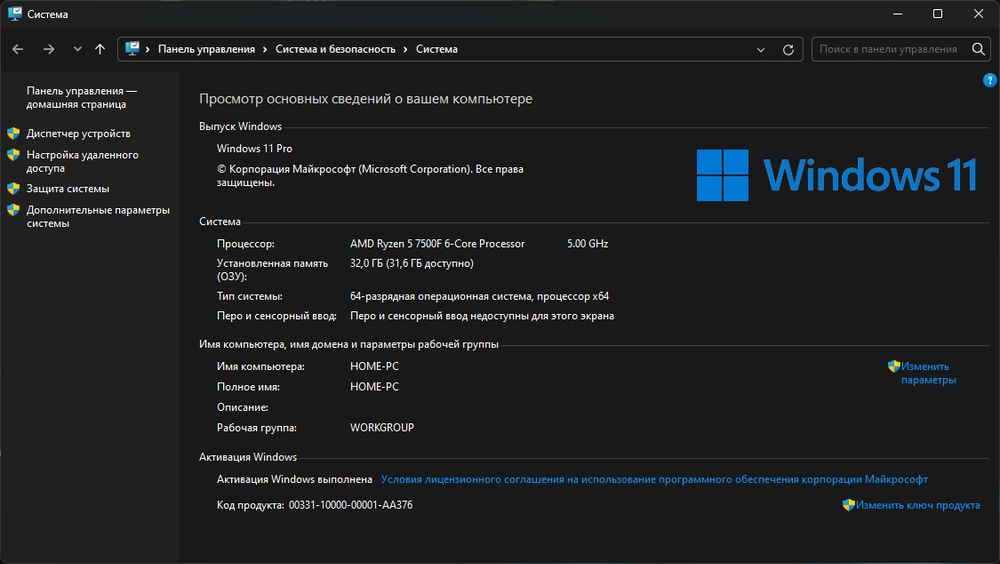Maximize the Система window
The image size is (1000, 564).
point(938,13)
